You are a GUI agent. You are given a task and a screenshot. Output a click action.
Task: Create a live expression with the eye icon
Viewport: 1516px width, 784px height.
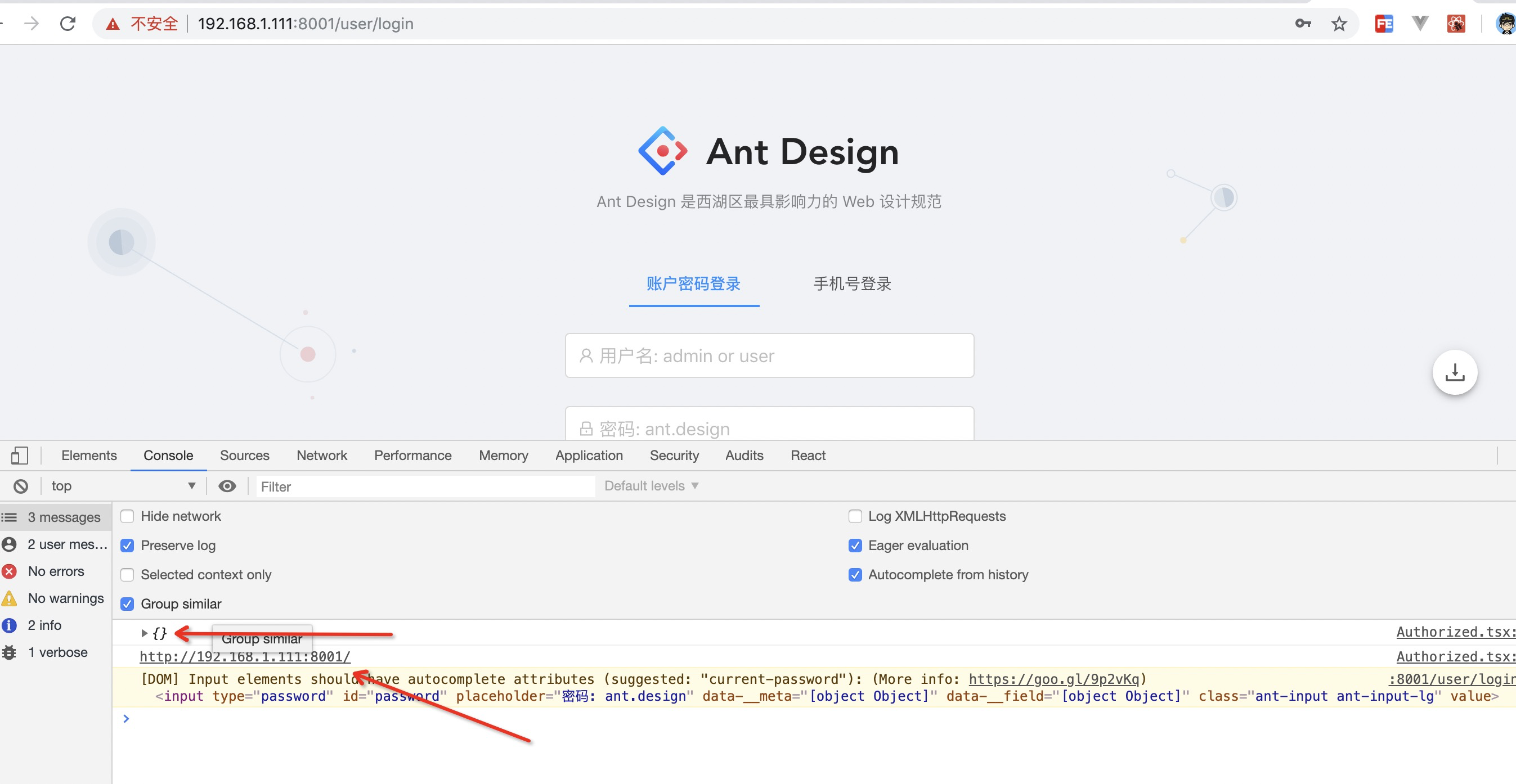(x=227, y=486)
